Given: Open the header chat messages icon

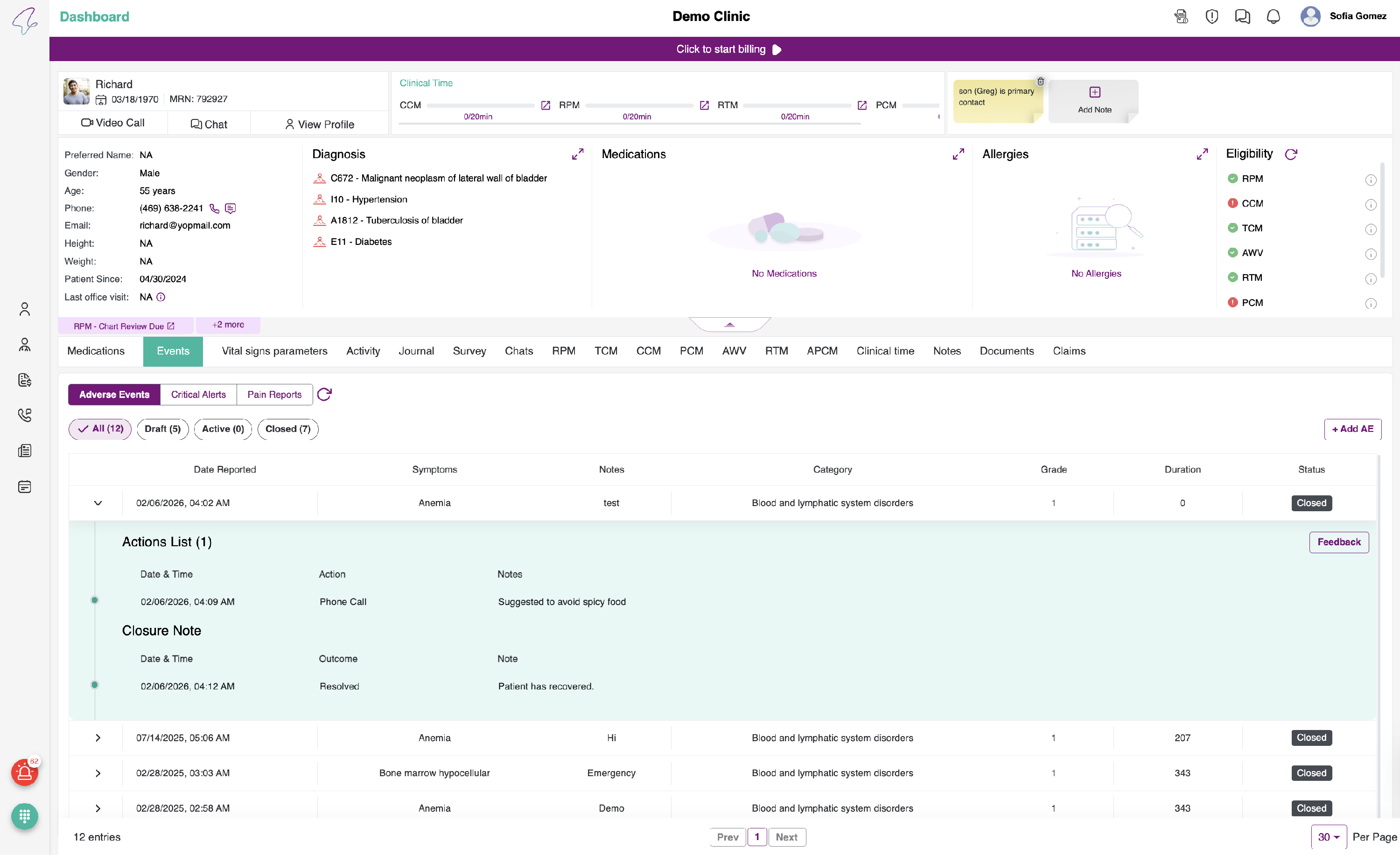Looking at the screenshot, I should pos(1242,16).
